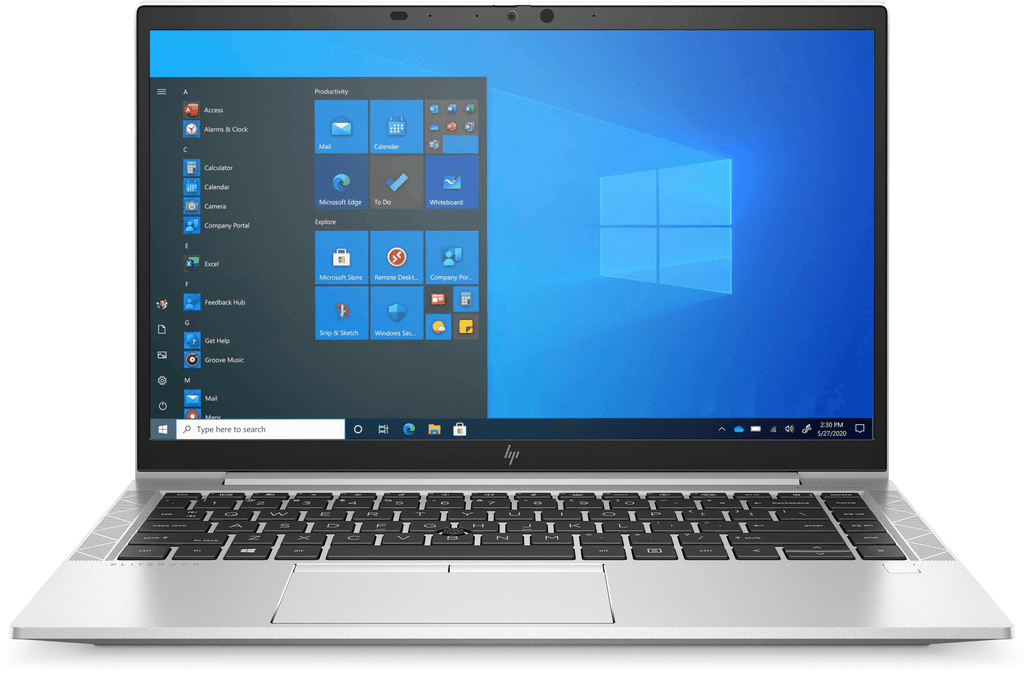
Task: Open the Company Portal tile under Explore
Action: [452, 257]
